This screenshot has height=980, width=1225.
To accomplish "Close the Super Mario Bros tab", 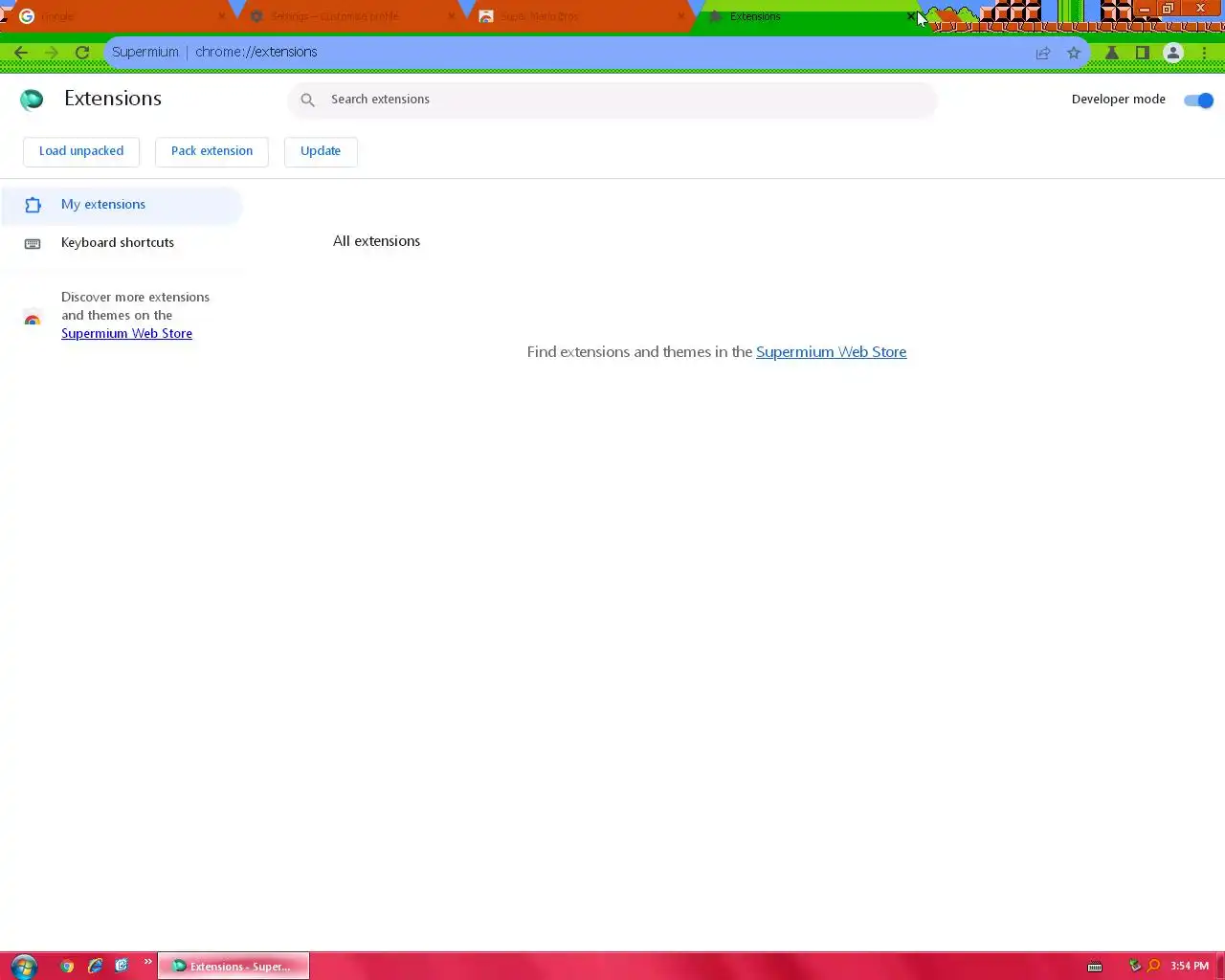I will tap(680, 16).
